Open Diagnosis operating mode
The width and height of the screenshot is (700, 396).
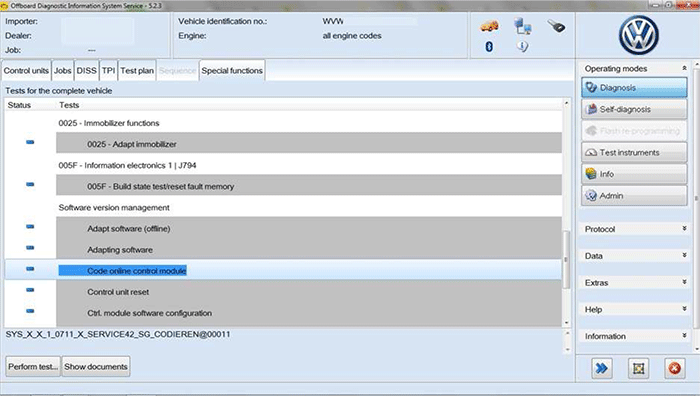(634, 88)
